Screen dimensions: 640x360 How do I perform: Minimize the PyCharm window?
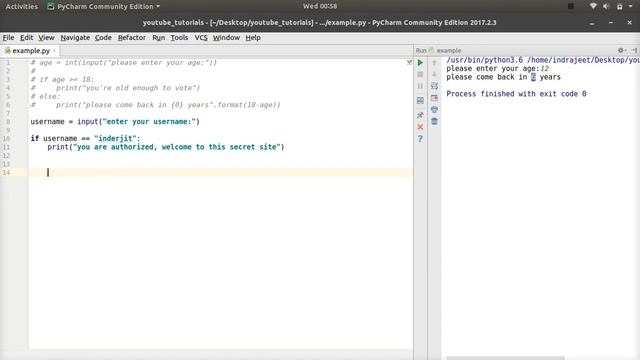[x=592, y=23]
